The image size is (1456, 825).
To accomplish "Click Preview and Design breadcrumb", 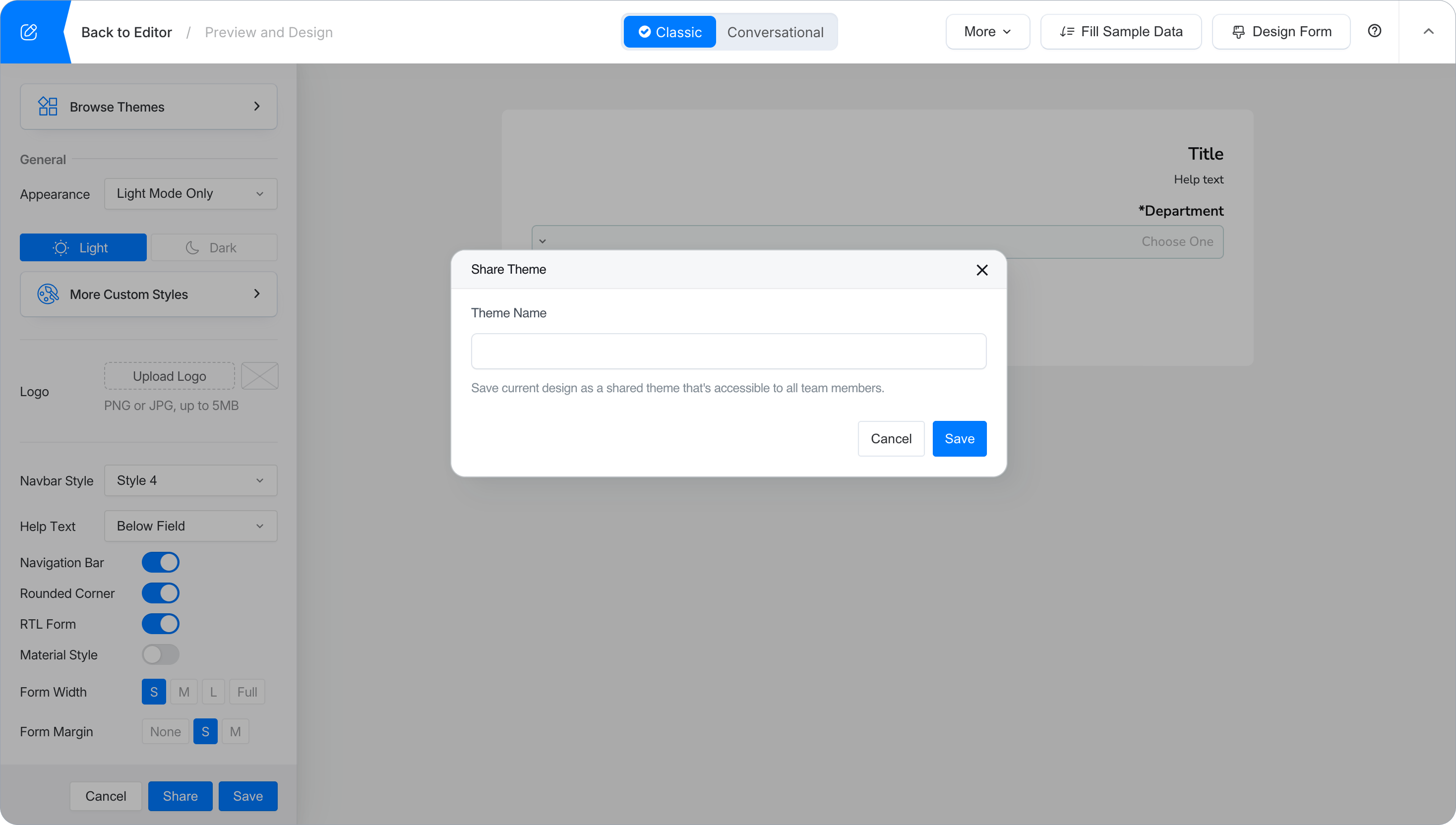I will [269, 32].
